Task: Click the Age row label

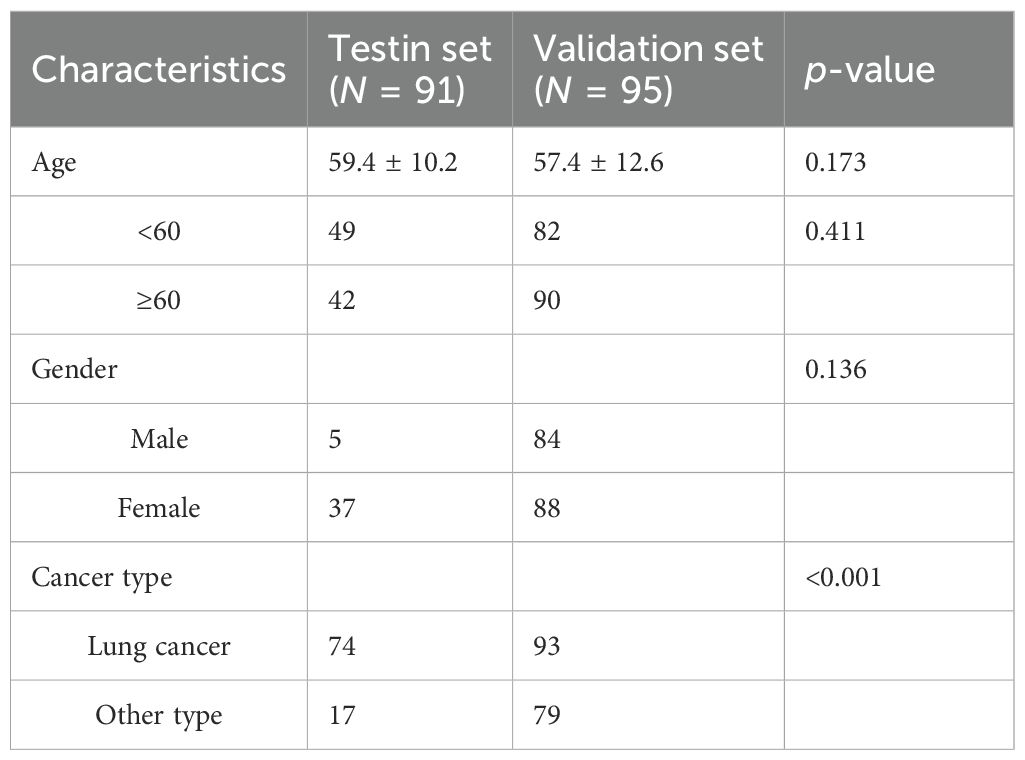Action: click(x=54, y=163)
